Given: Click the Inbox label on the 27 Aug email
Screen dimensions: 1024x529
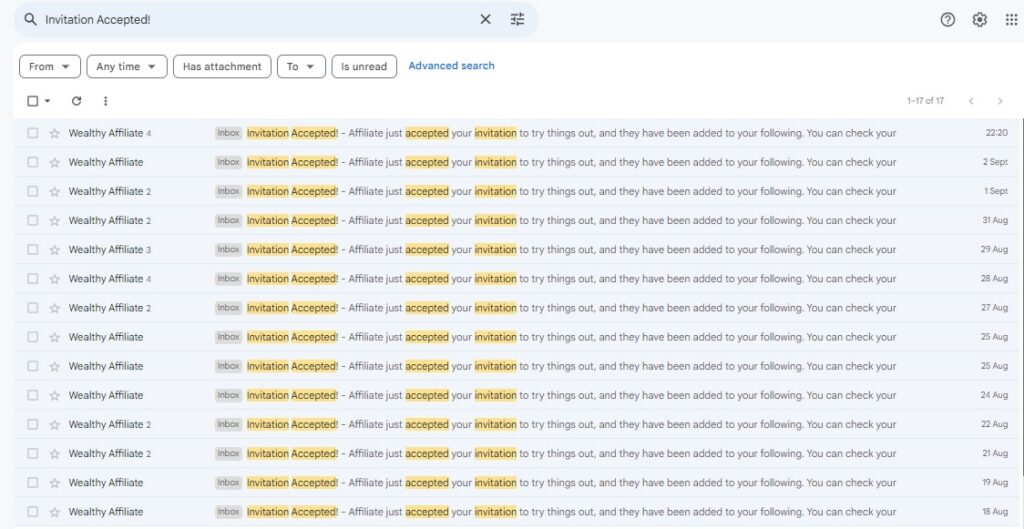Looking at the screenshot, I should click(x=229, y=308).
